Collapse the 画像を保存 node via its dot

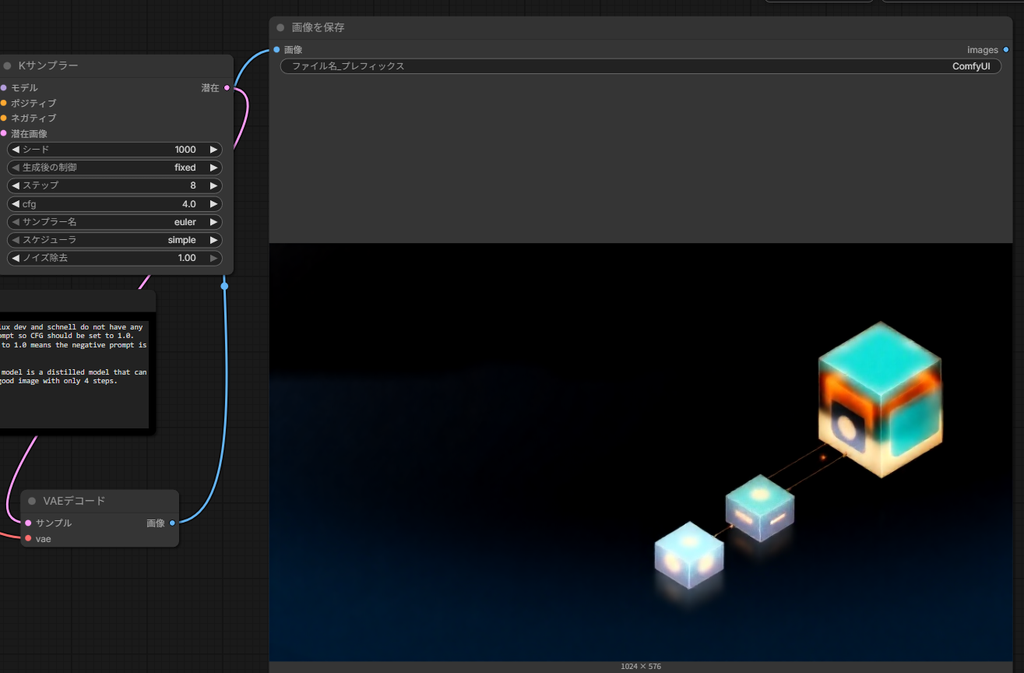(280, 27)
